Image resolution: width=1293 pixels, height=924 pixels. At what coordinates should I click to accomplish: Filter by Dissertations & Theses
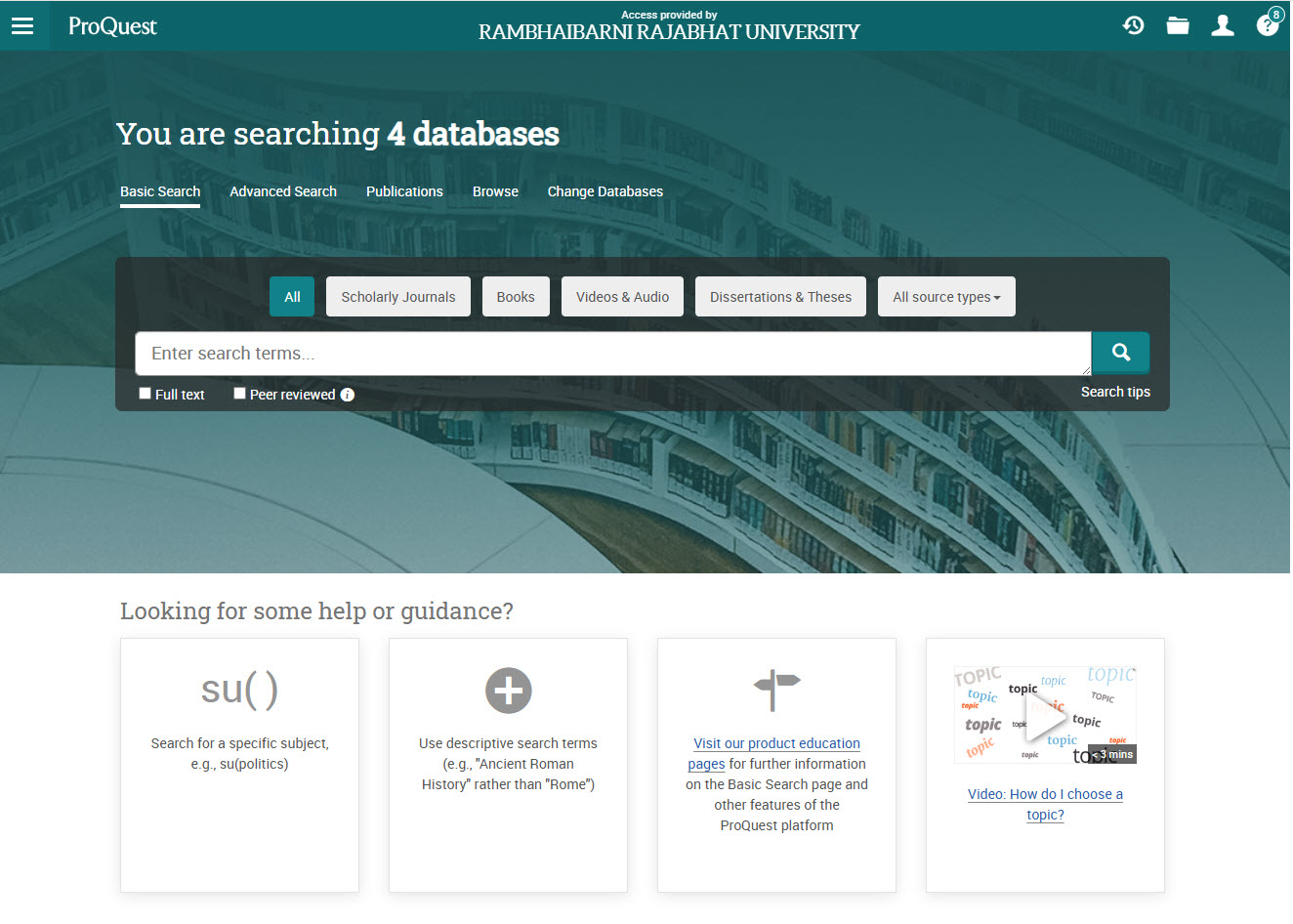pos(780,297)
